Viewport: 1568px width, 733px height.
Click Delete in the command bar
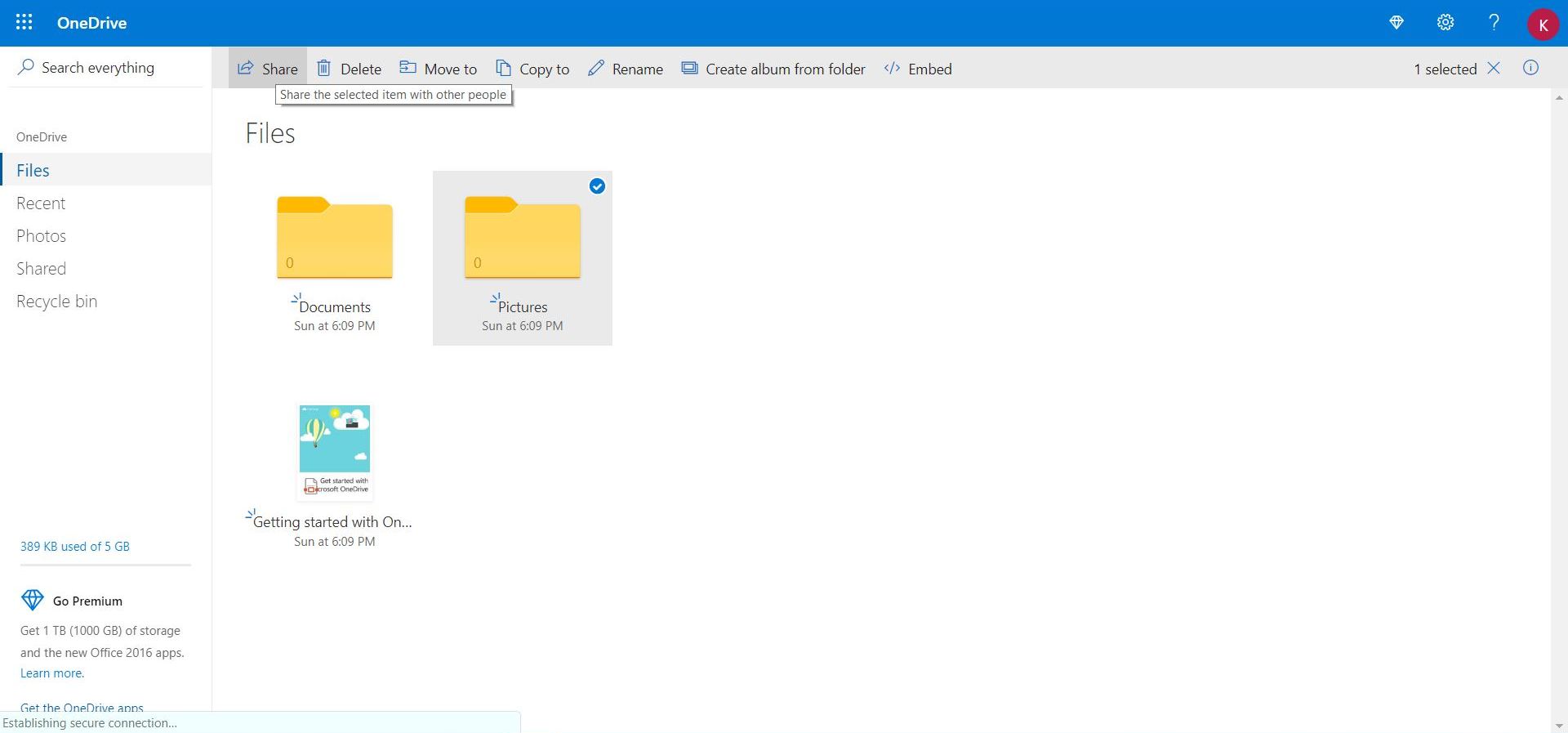[x=349, y=69]
